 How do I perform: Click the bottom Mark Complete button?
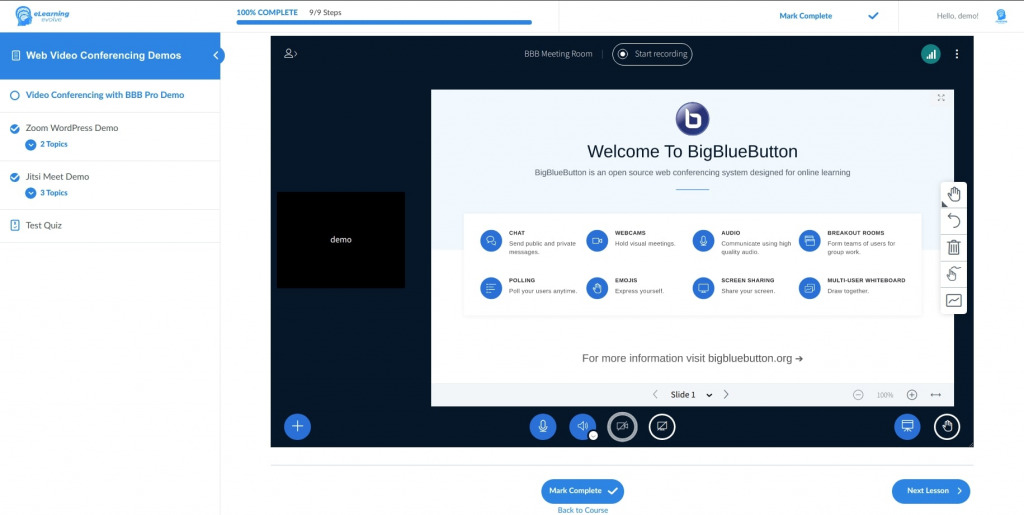(583, 491)
